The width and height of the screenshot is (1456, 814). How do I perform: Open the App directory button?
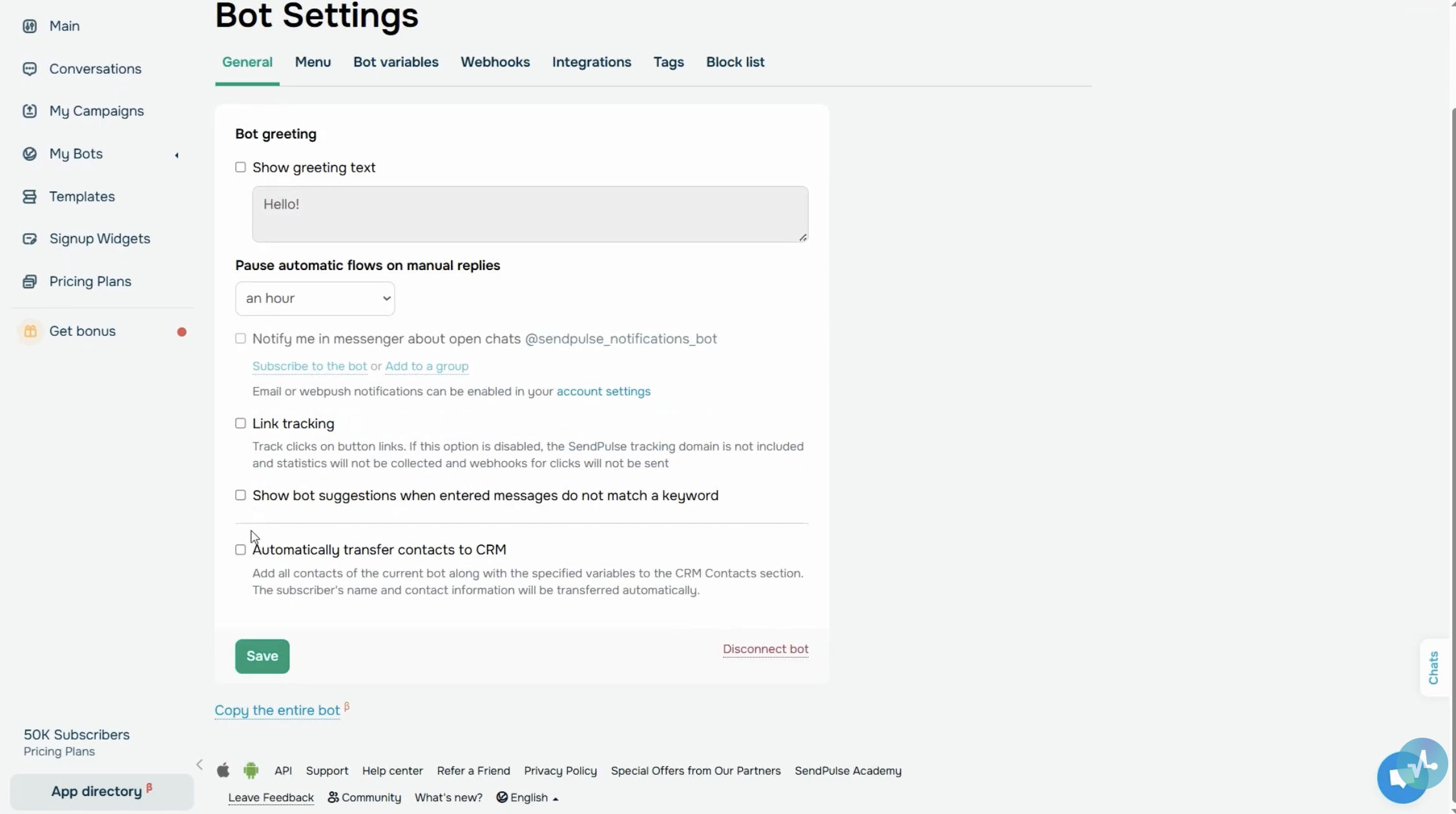[x=102, y=791]
